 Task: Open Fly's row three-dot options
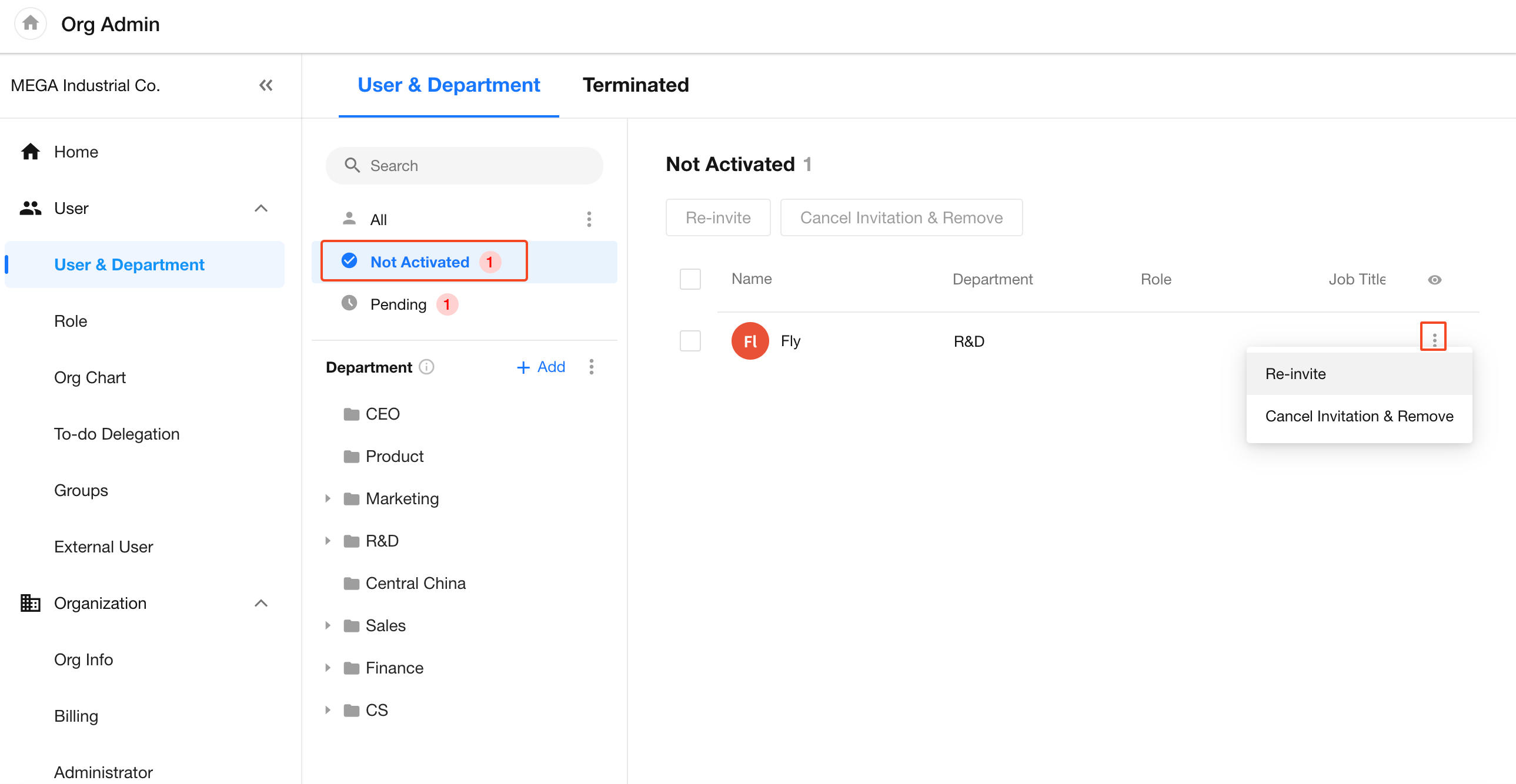coord(1434,339)
